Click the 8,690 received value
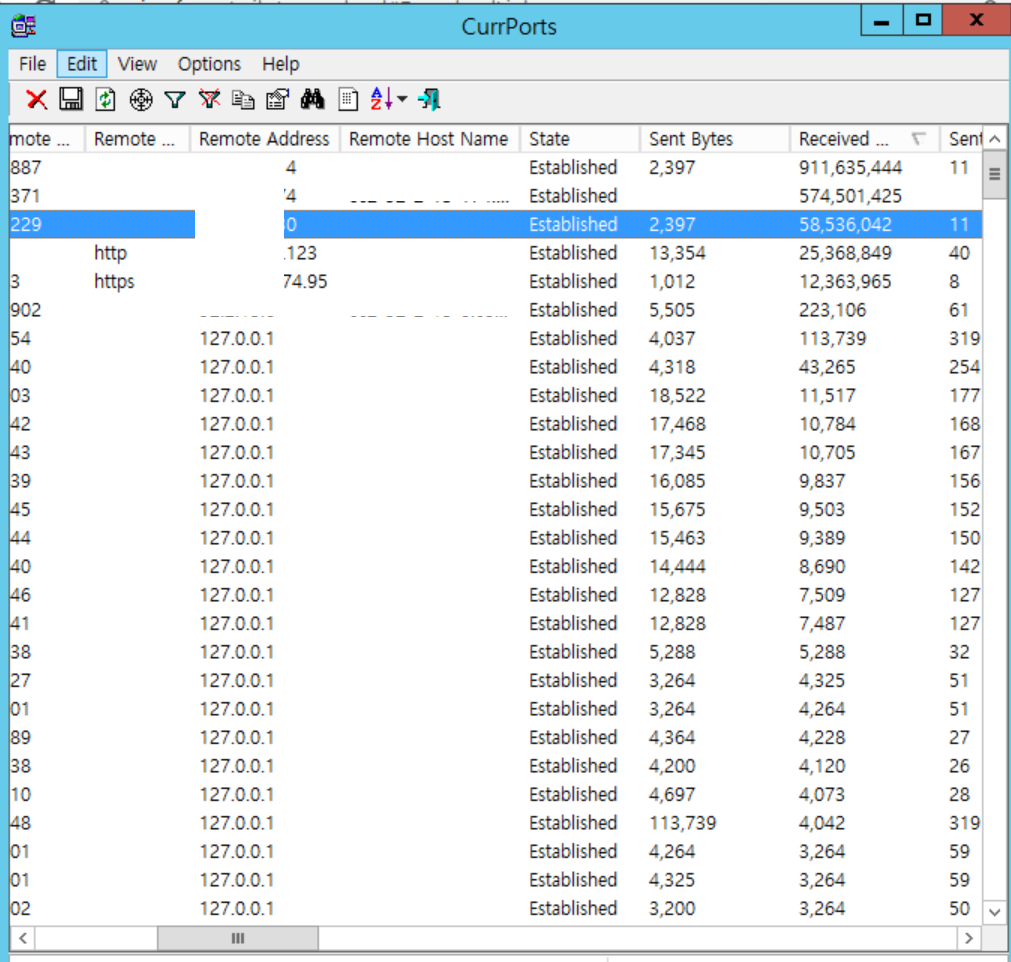 822,566
